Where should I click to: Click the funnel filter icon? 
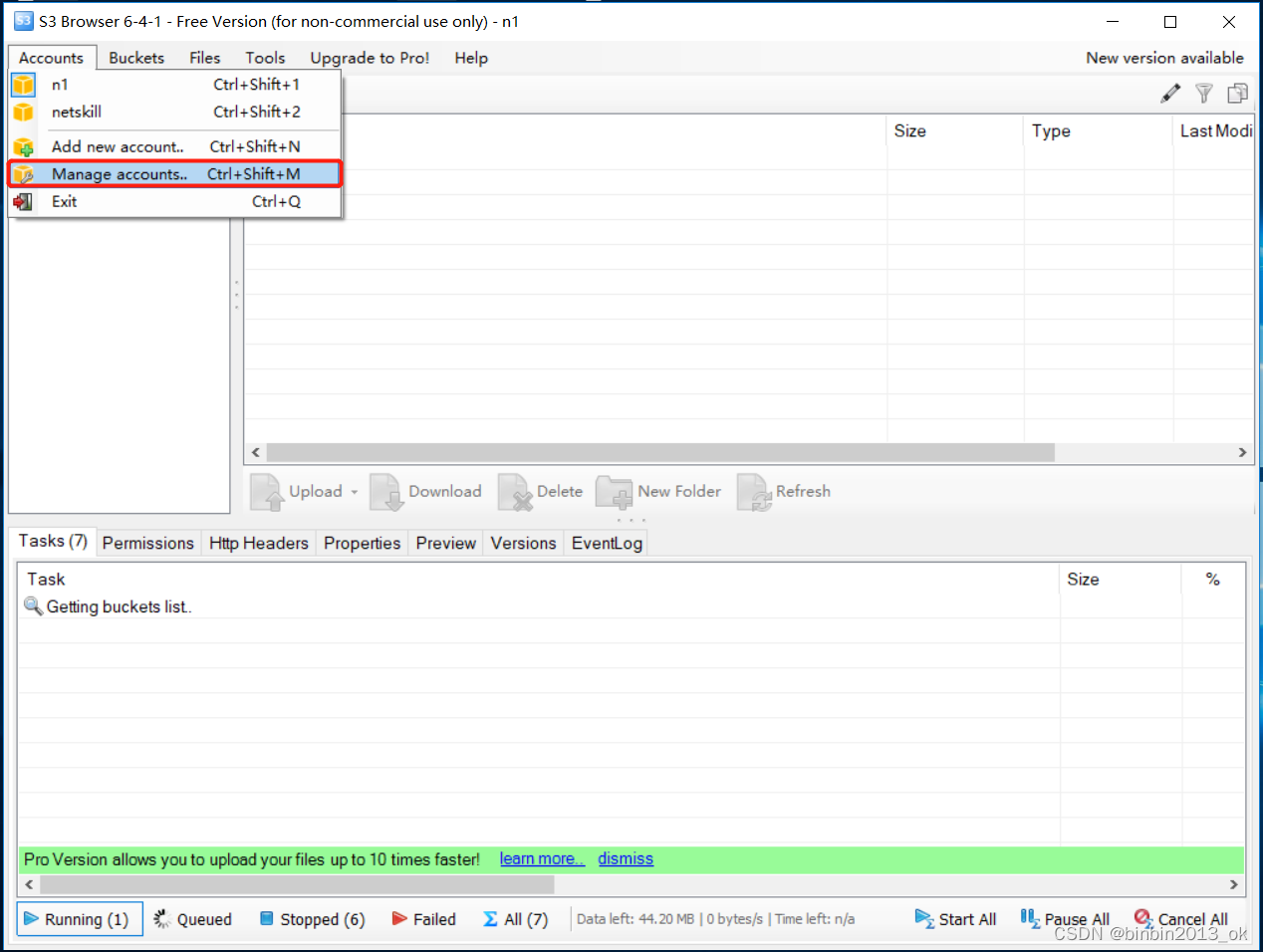tap(1204, 93)
